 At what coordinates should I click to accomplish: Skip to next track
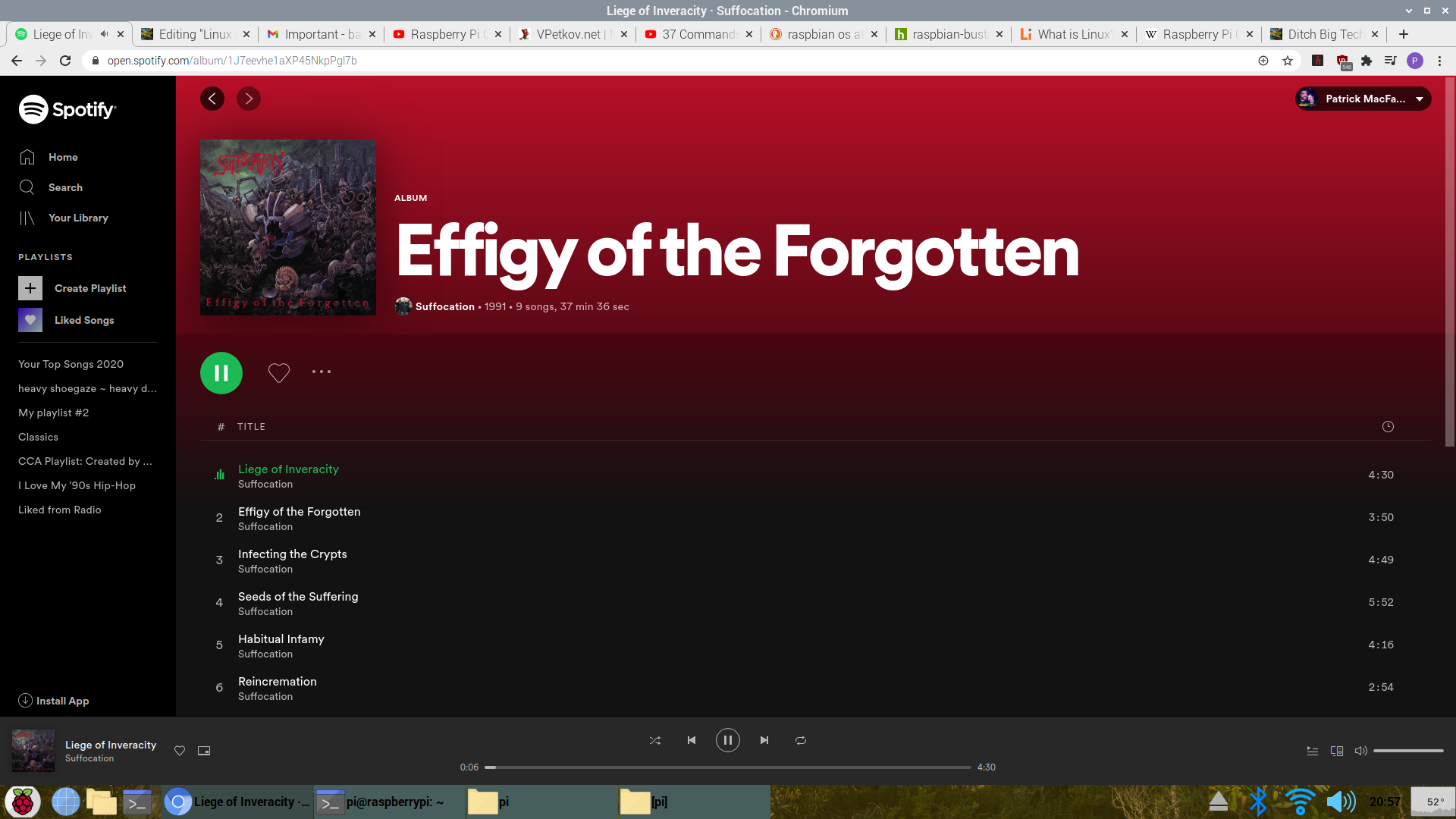click(x=764, y=740)
